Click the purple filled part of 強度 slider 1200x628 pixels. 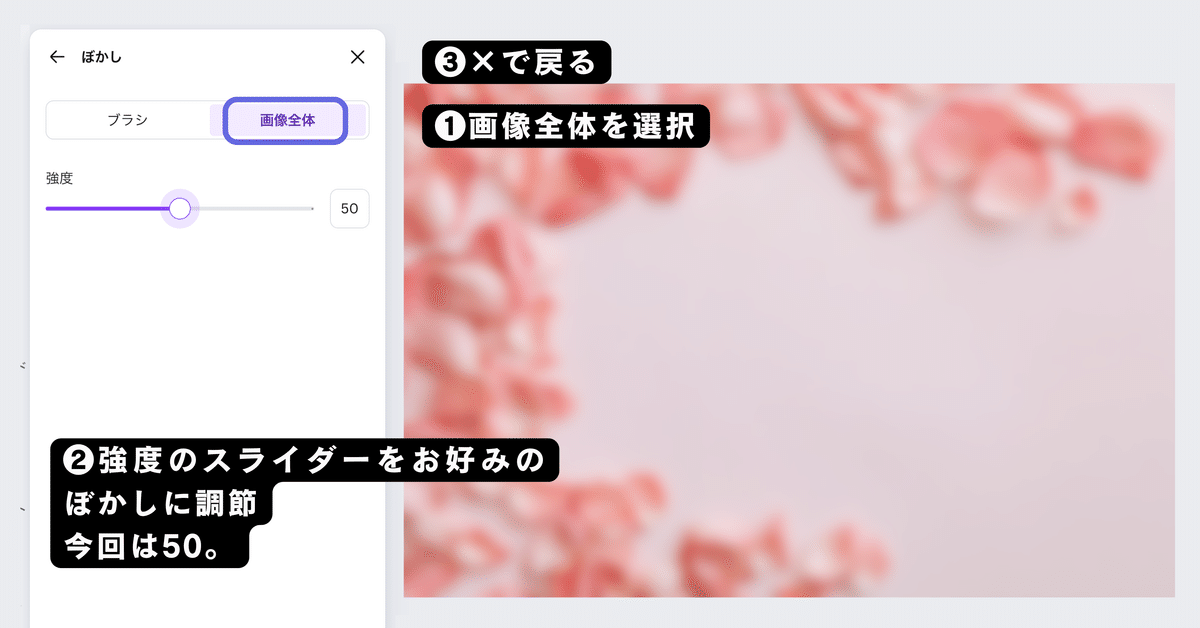107,208
